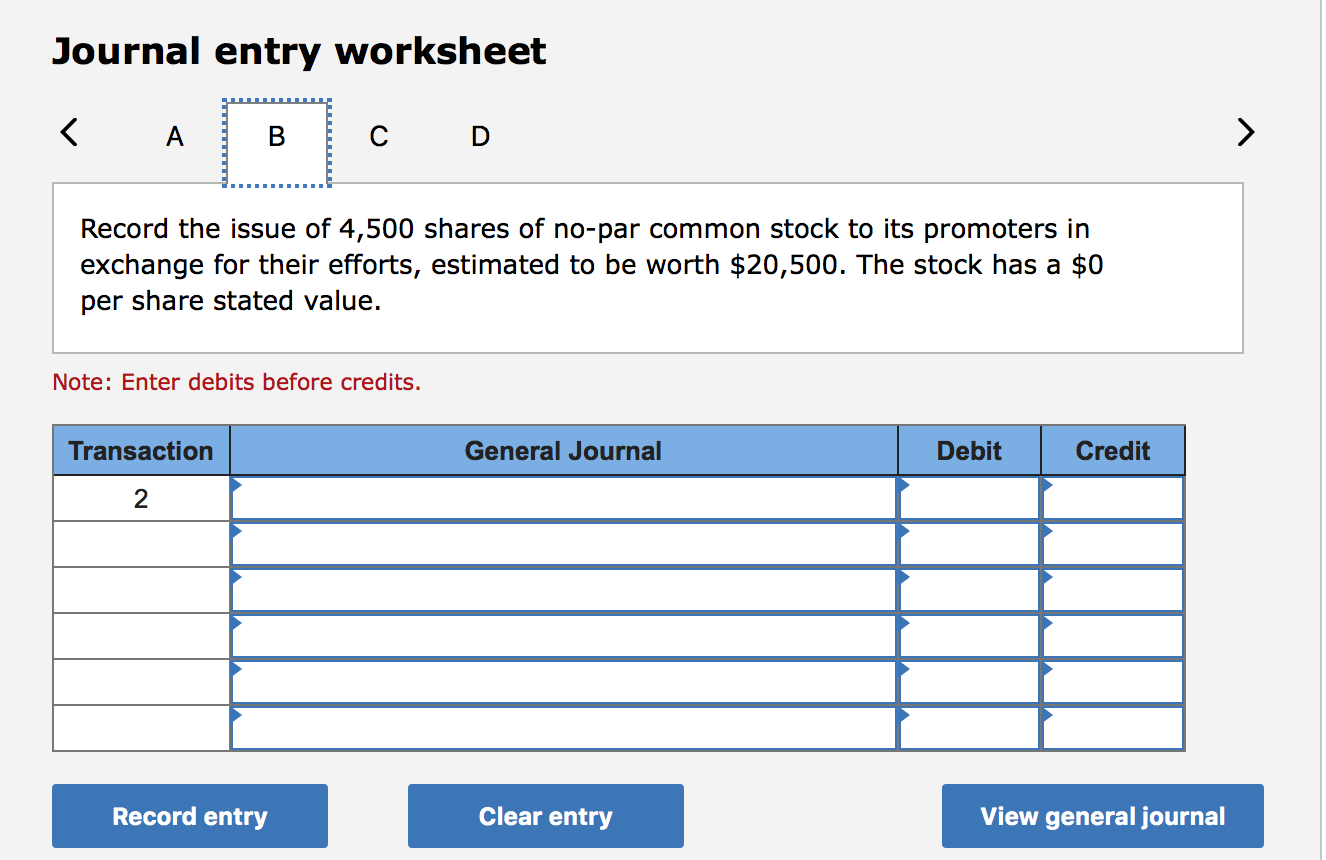Open tab D of the worksheet
Screen dimensions: 1326x860
pyautogui.click(x=480, y=136)
